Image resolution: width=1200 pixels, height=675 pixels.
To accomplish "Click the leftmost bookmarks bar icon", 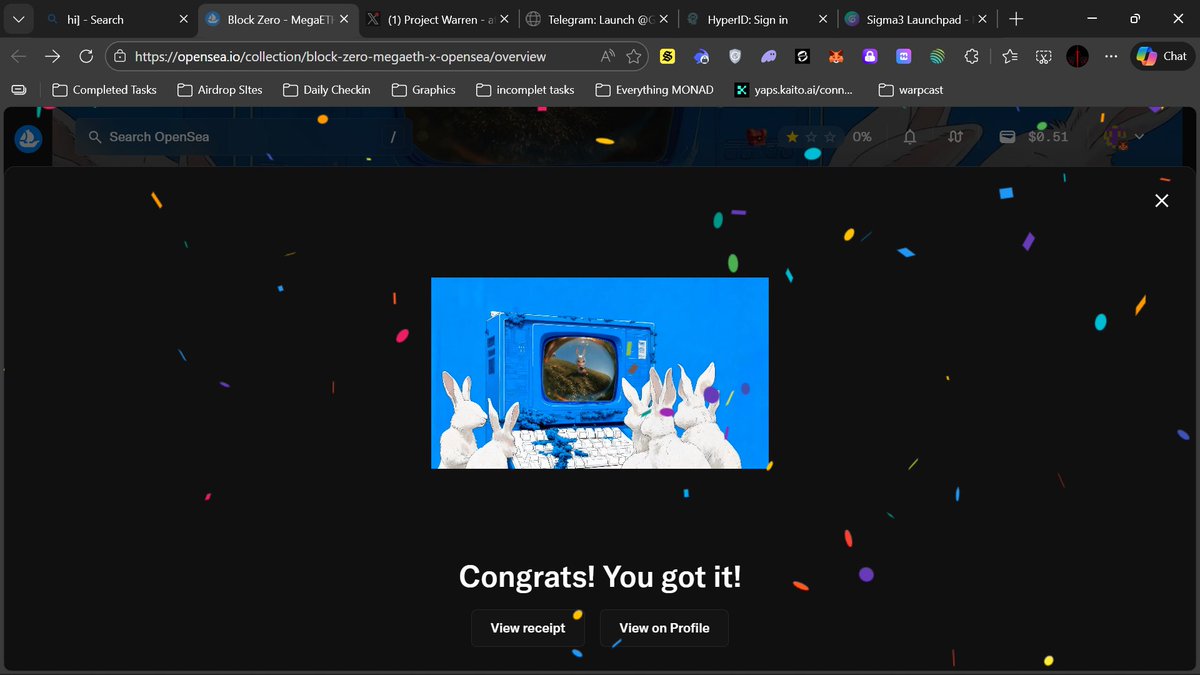I will [19, 90].
